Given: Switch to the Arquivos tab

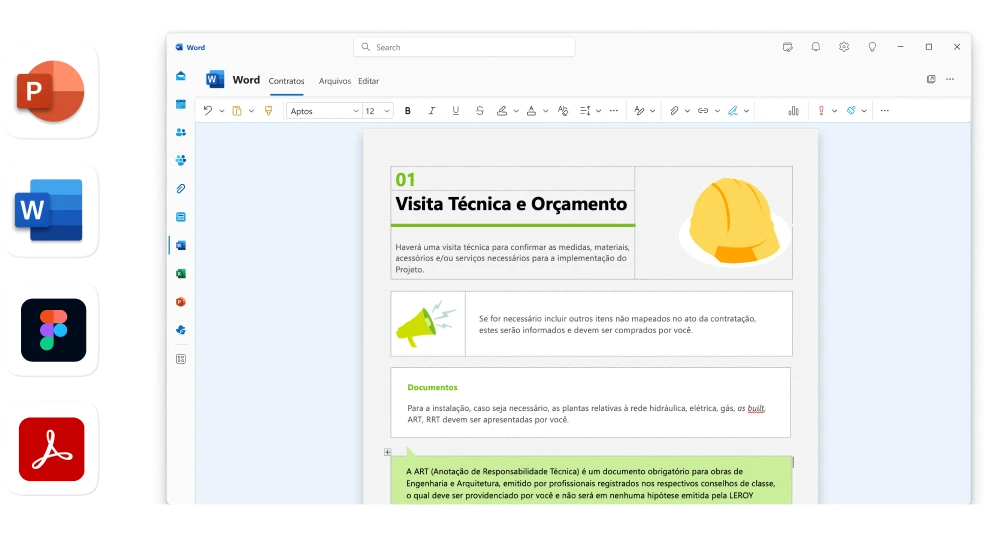Looking at the screenshot, I should click(335, 81).
